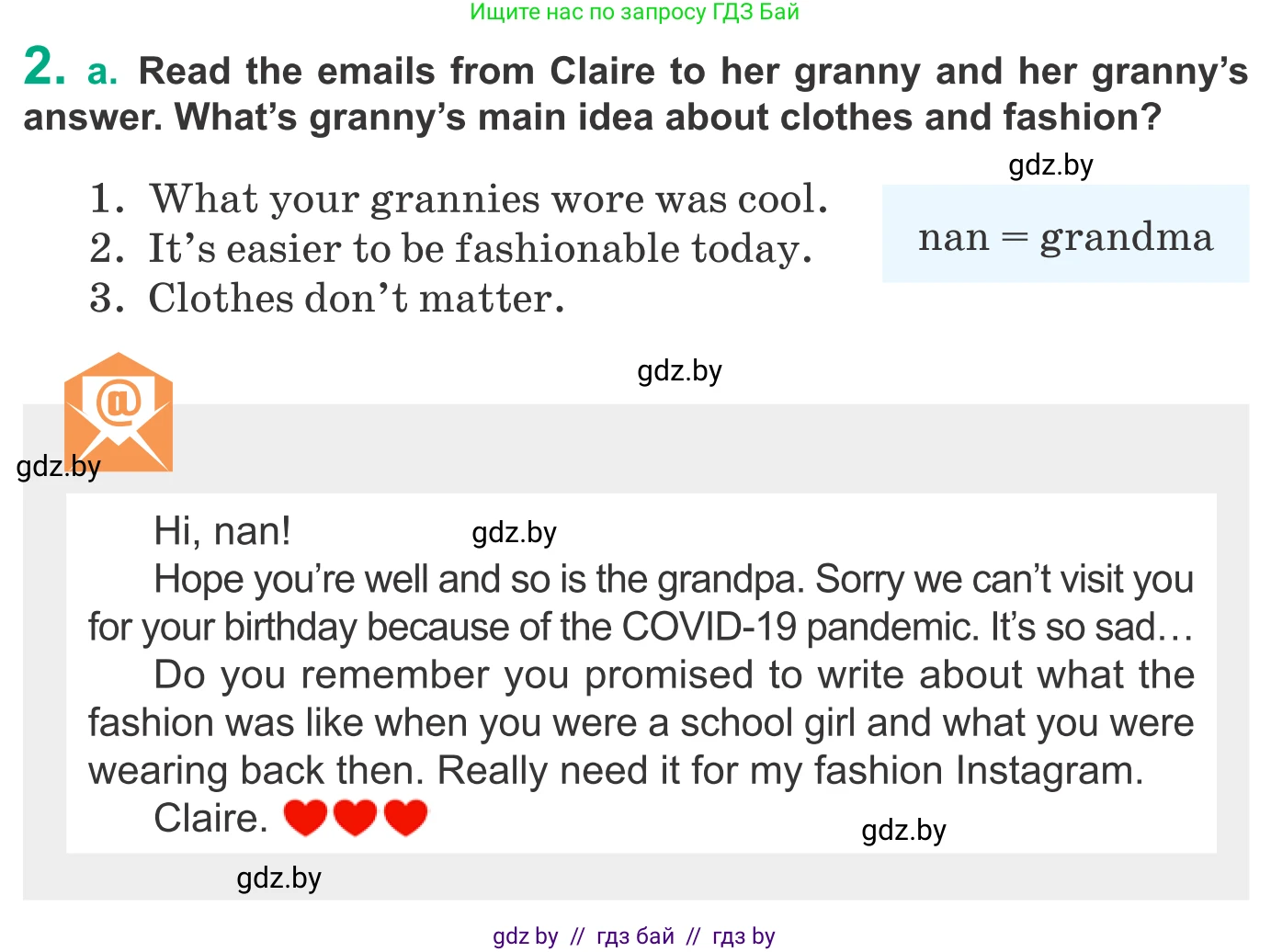This screenshot has height=952, width=1271.
Task: Click the gdz.by watermark beside "Hi, nan!"
Action: click(514, 533)
